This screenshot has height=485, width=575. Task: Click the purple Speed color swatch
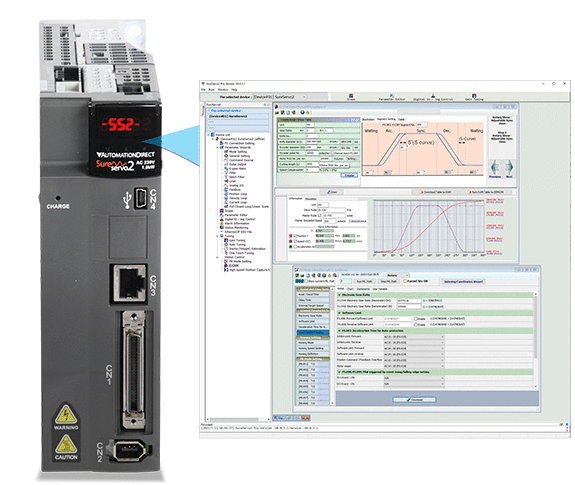click(x=291, y=242)
